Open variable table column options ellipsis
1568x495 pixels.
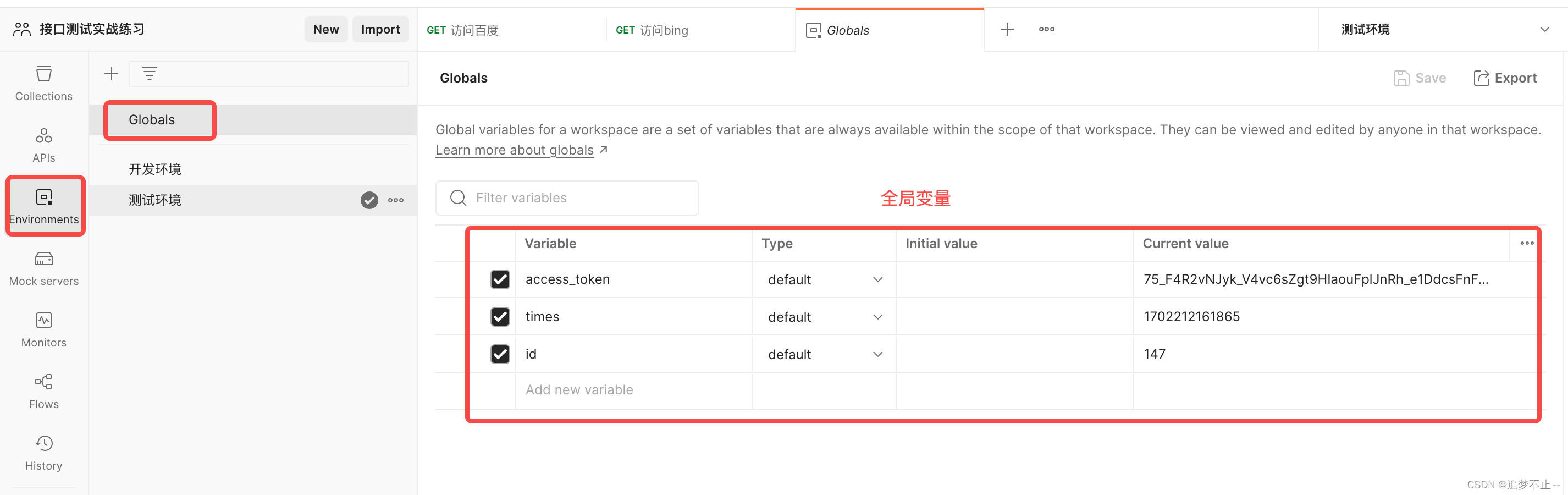point(1527,244)
